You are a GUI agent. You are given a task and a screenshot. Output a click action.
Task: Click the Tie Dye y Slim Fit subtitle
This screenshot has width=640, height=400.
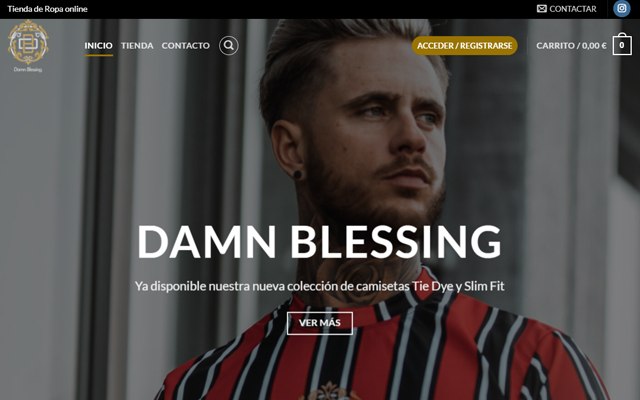click(x=320, y=286)
